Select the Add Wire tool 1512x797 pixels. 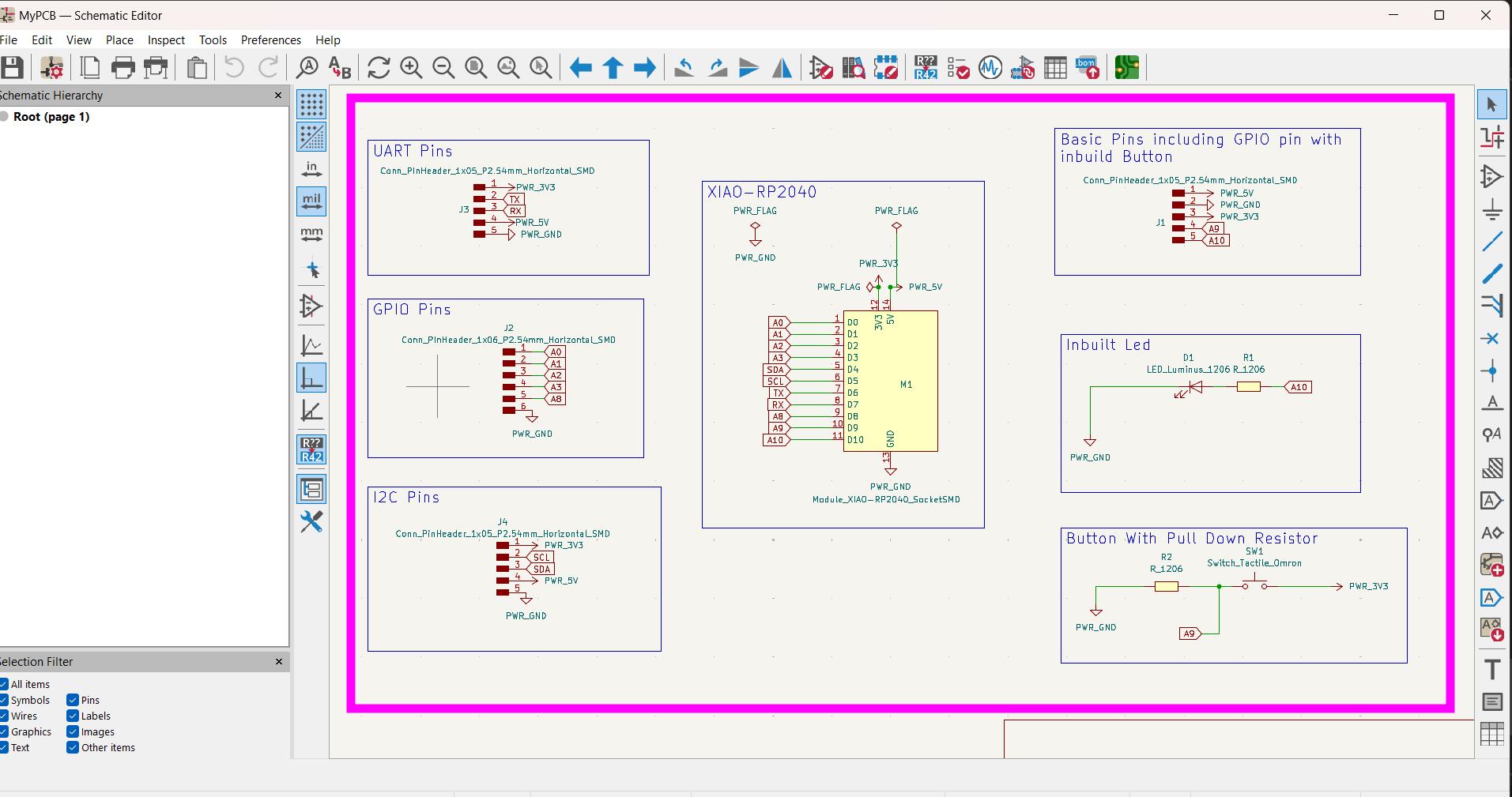[1491, 241]
